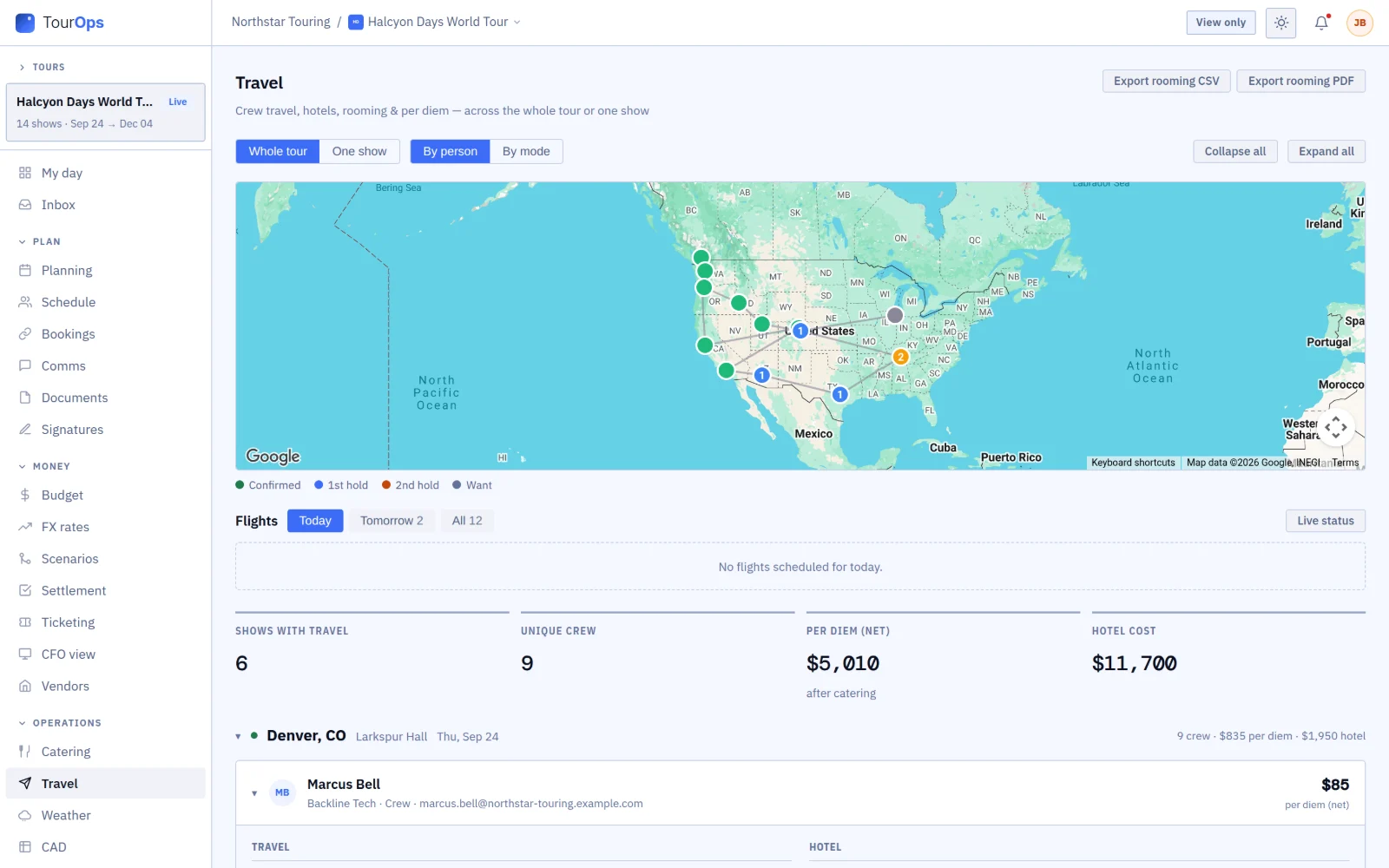Image resolution: width=1389 pixels, height=868 pixels.
Task: Open the Budget dollar icon
Action: click(x=25, y=495)
